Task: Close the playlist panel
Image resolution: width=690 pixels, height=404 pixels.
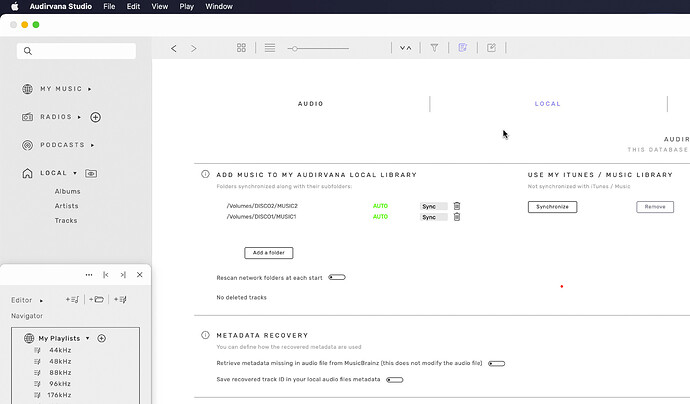Action: 139,275
